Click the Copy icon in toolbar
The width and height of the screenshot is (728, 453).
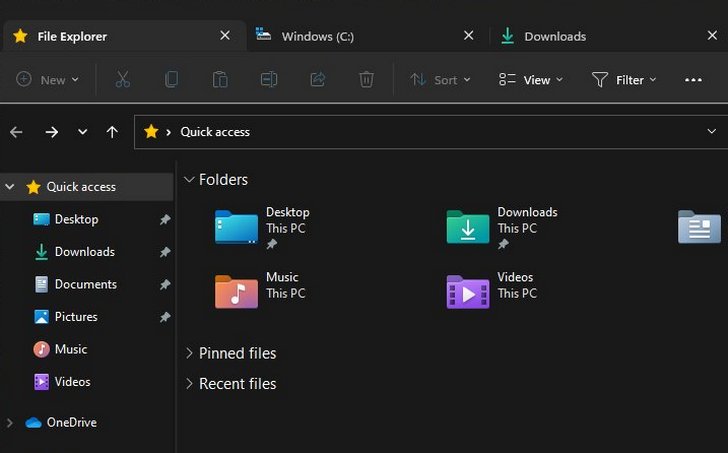click(x=171, y=79)
